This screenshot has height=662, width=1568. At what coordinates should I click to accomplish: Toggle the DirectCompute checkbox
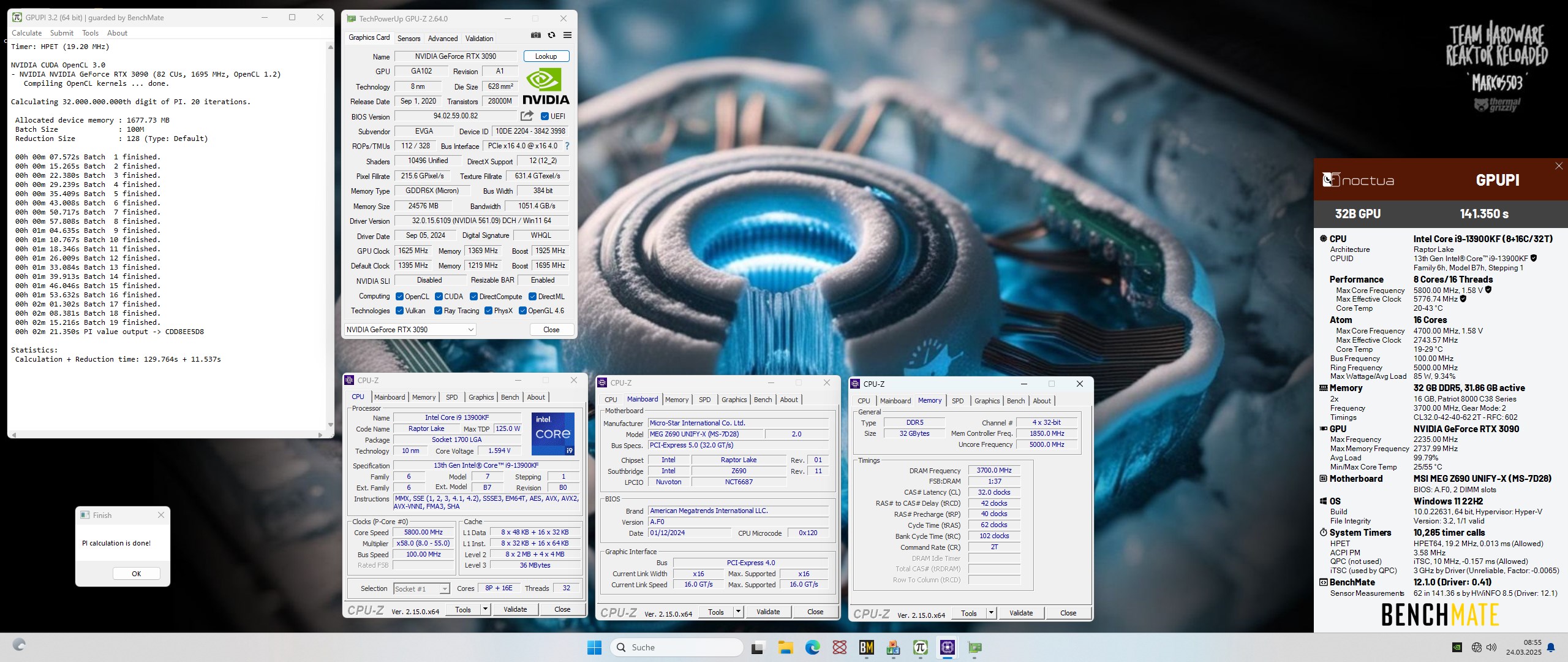(473, 297)
